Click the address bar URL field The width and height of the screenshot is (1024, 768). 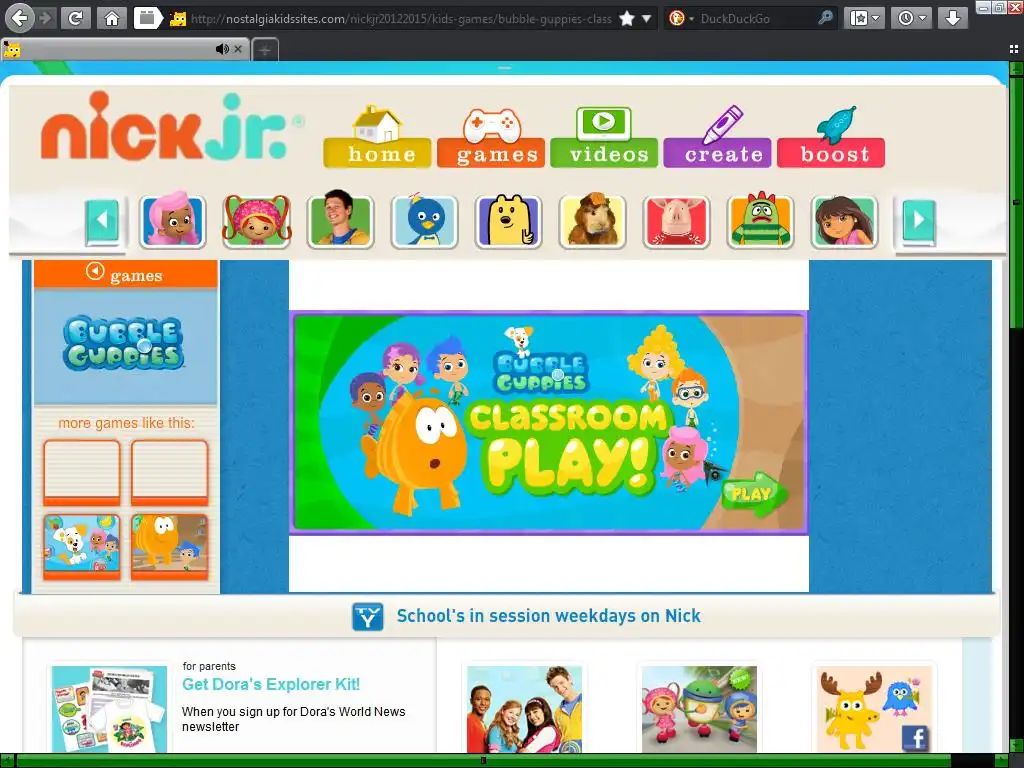(401, 19)
